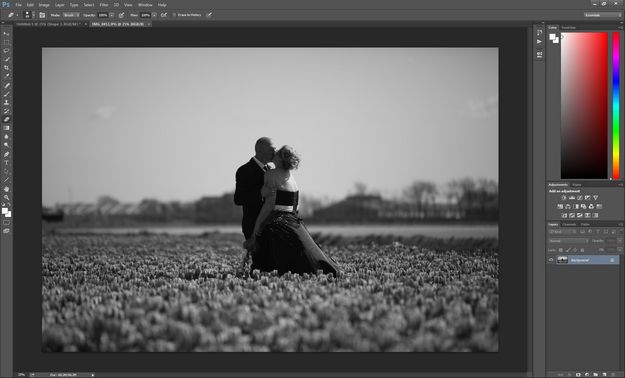This screenshot has width=625, height=378.
Task: Select the Gradient tool
Action: click(6, 128)
